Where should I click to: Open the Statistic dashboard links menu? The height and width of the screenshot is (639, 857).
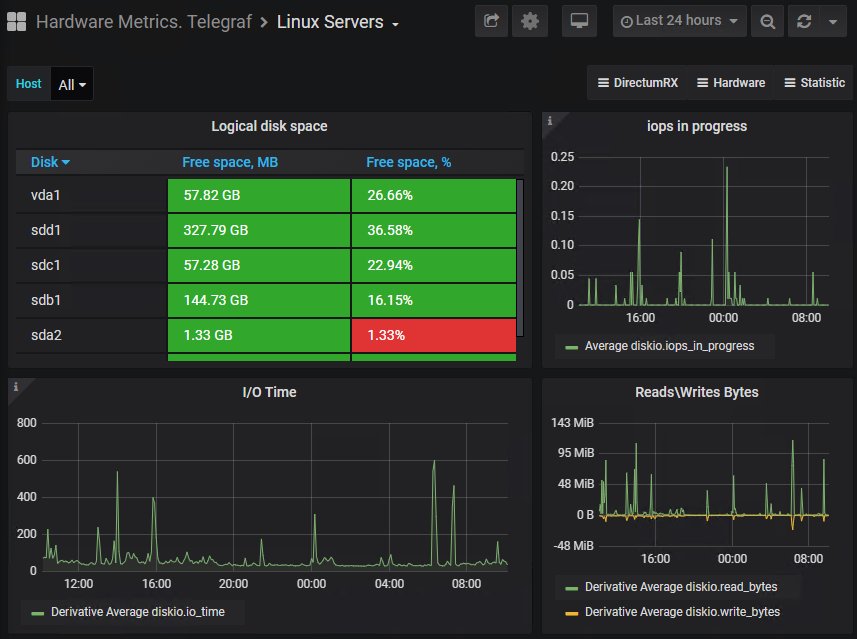pyautogui.click(x=814, y=83)
